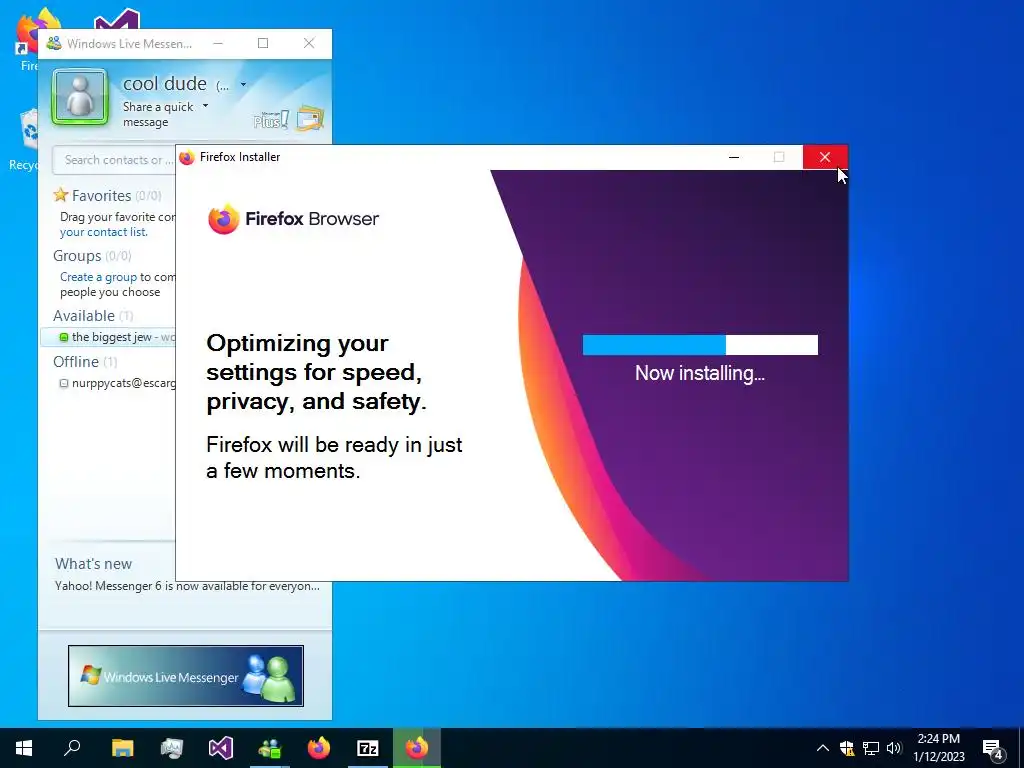
Task: Minimize the Firefox Installer window
Action: (734, 157)
